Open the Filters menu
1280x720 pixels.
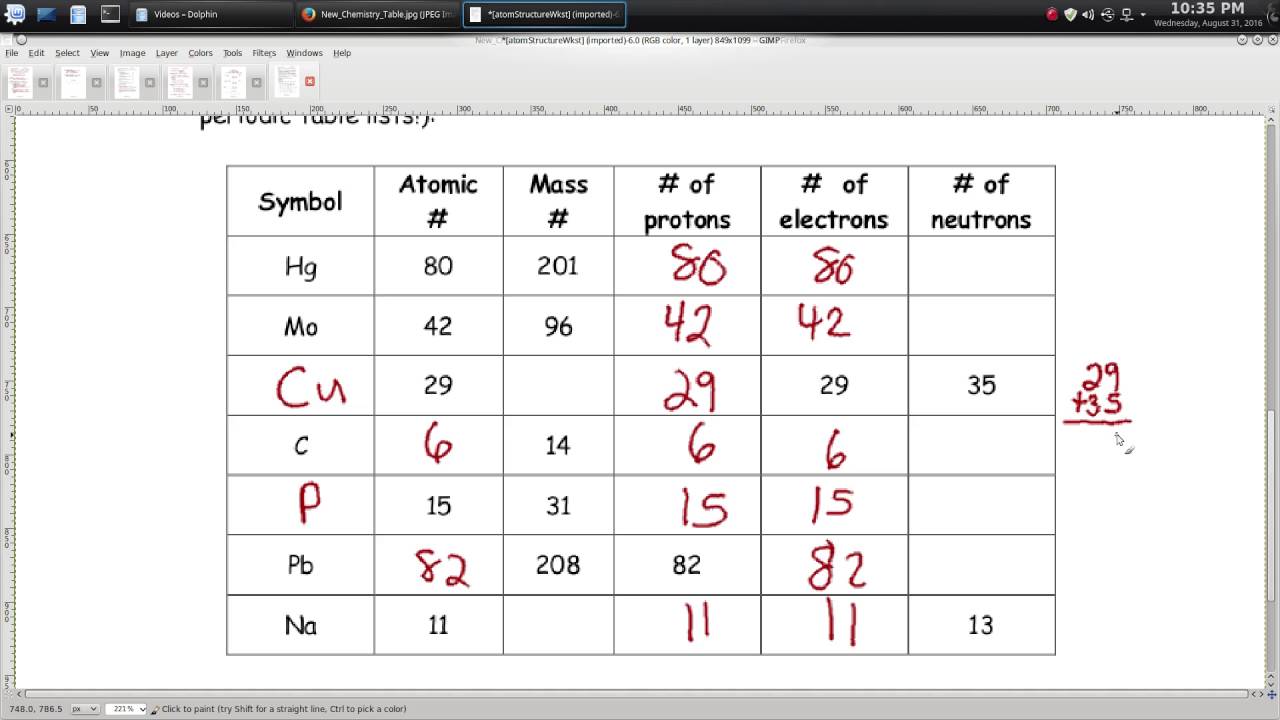tap(264, 53)
